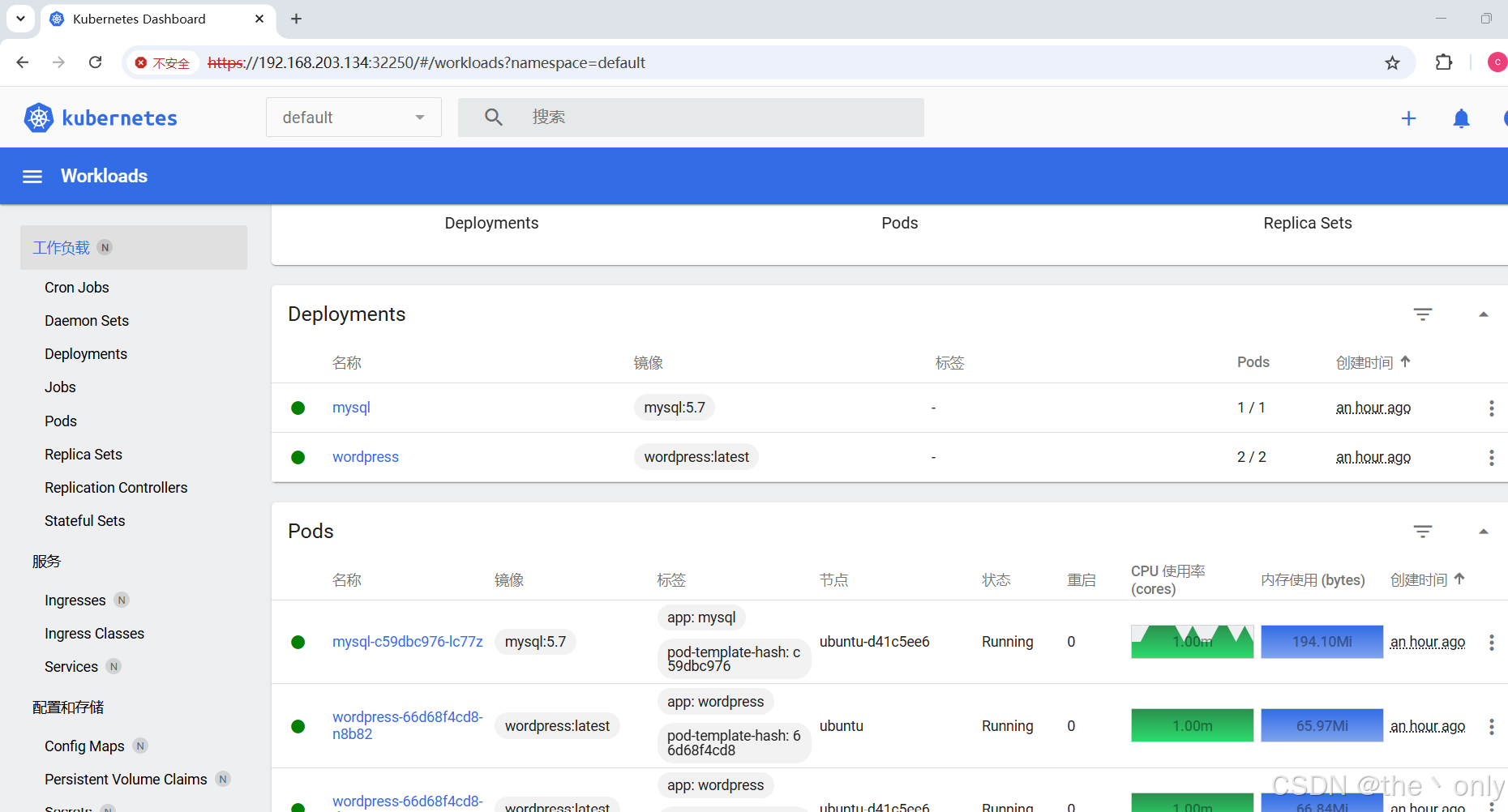Open Ingresses in the sidebar
Screen dimensions: 1508x812
[75, 600]
